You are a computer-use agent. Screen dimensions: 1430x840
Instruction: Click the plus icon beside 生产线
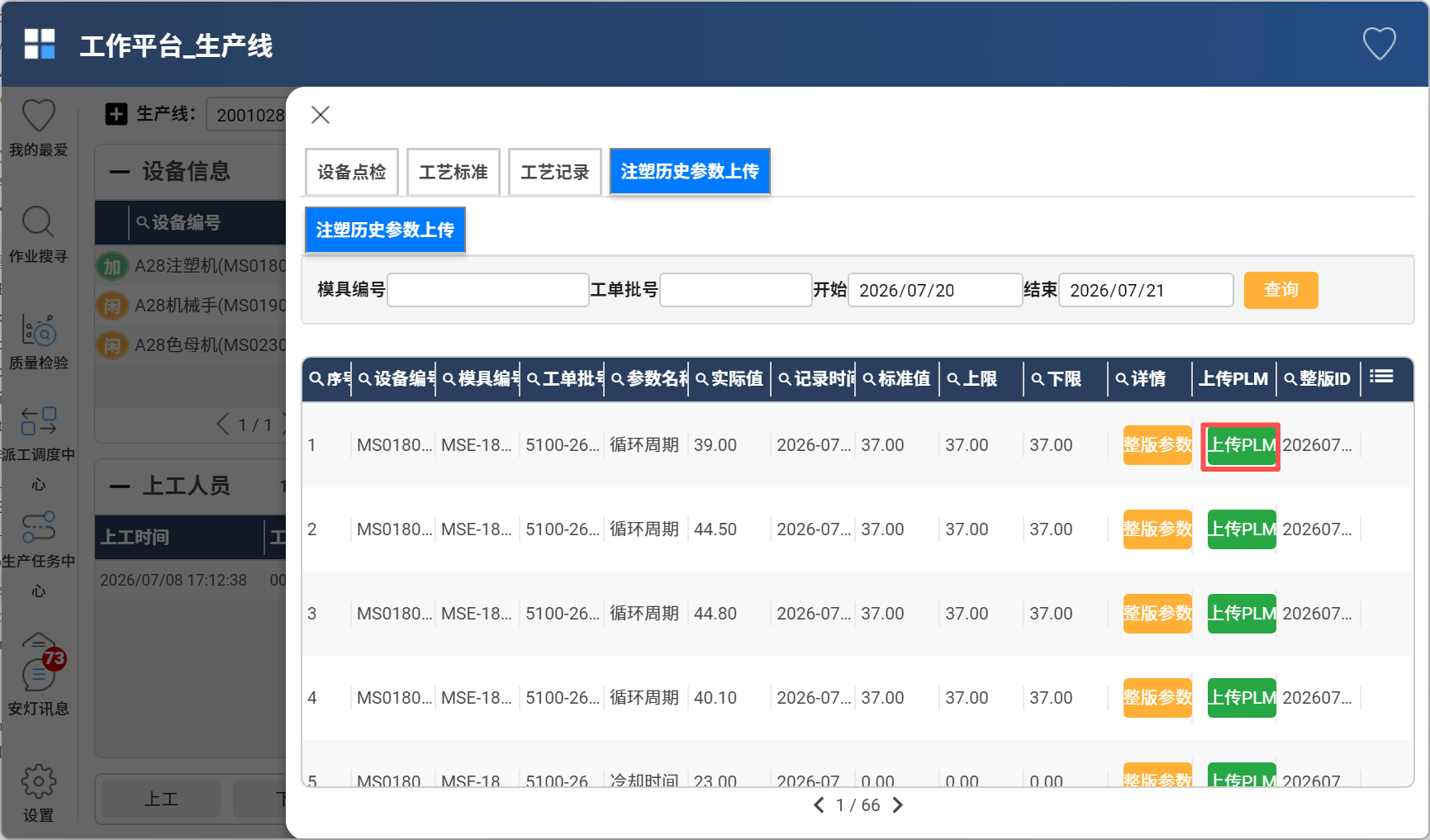(116, 114)
